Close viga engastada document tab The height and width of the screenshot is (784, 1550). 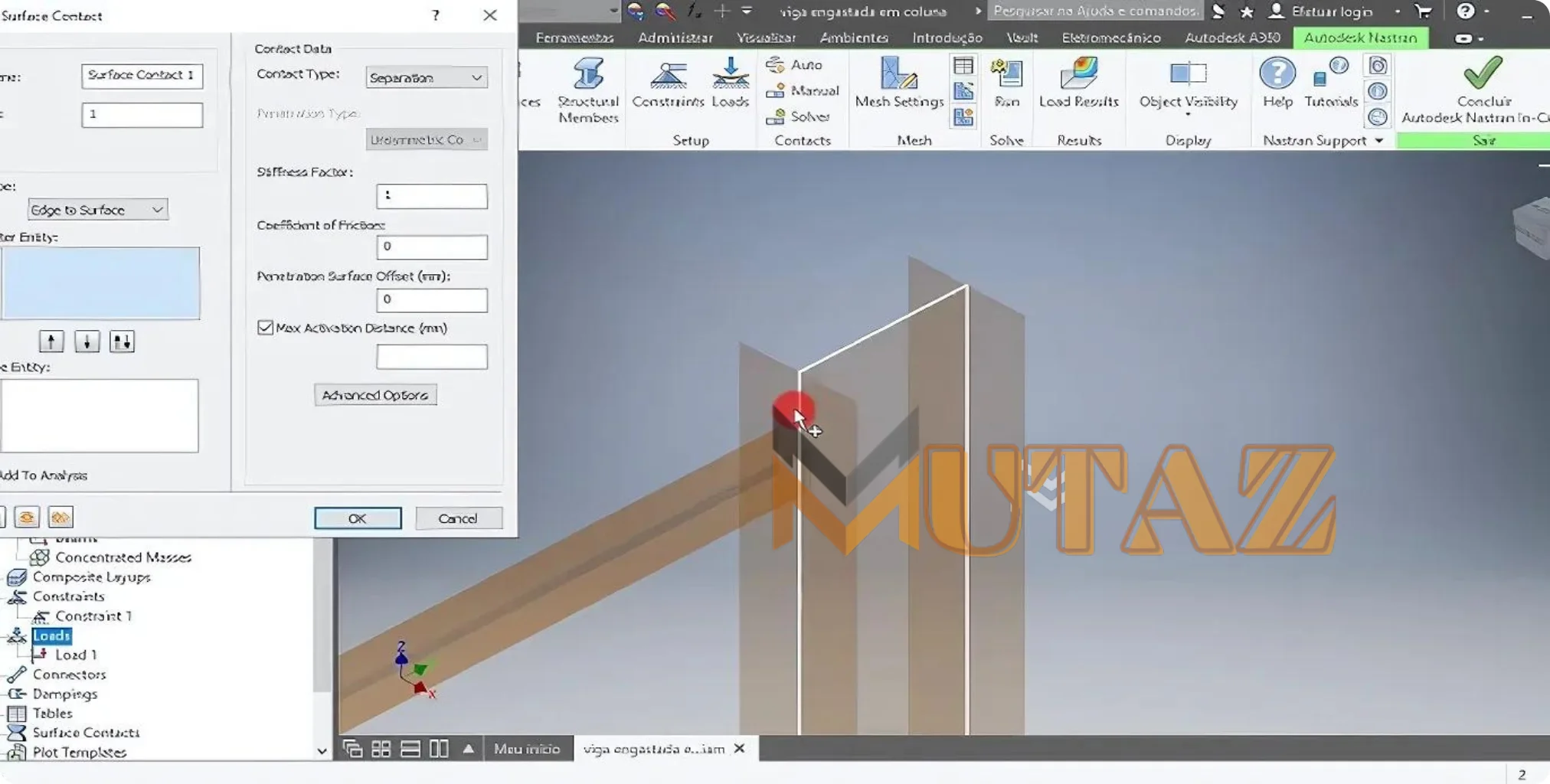point(739,749)
